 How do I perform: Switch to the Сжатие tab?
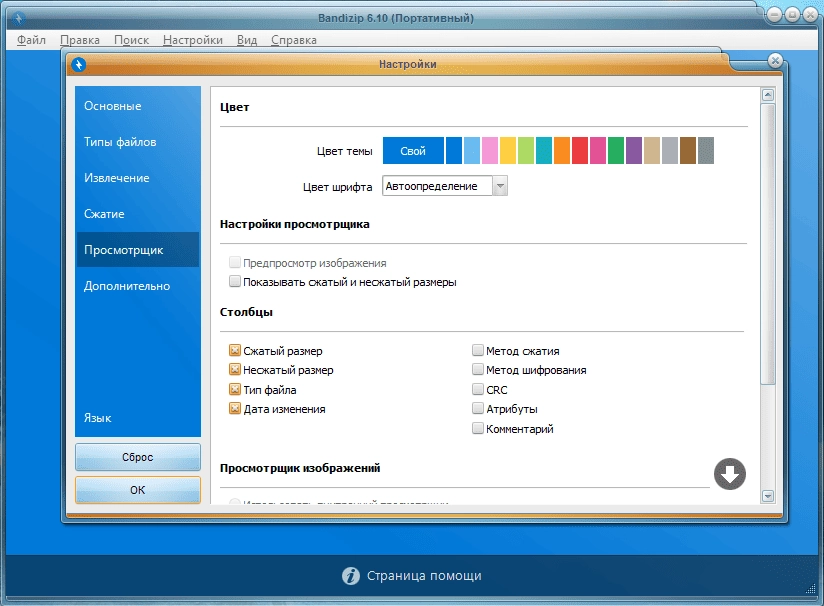click(138, 214)
